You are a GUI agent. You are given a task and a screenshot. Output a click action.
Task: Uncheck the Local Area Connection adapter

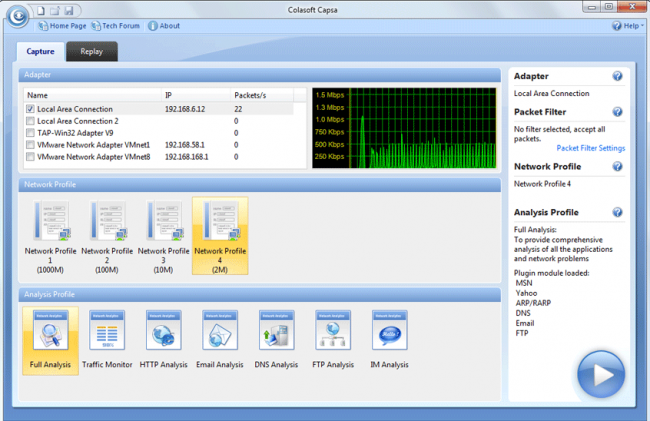pyautogui.click(x=31, y=109)
